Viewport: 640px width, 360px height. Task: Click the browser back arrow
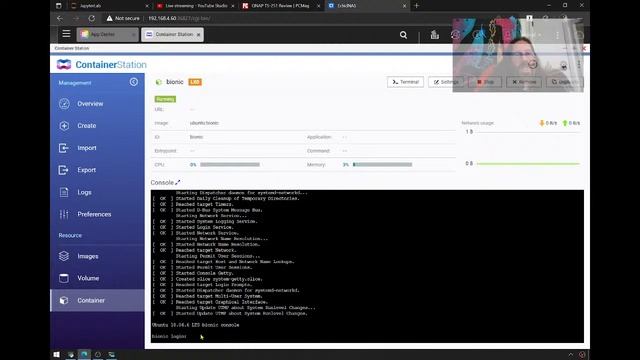click(x=60, y=18)
